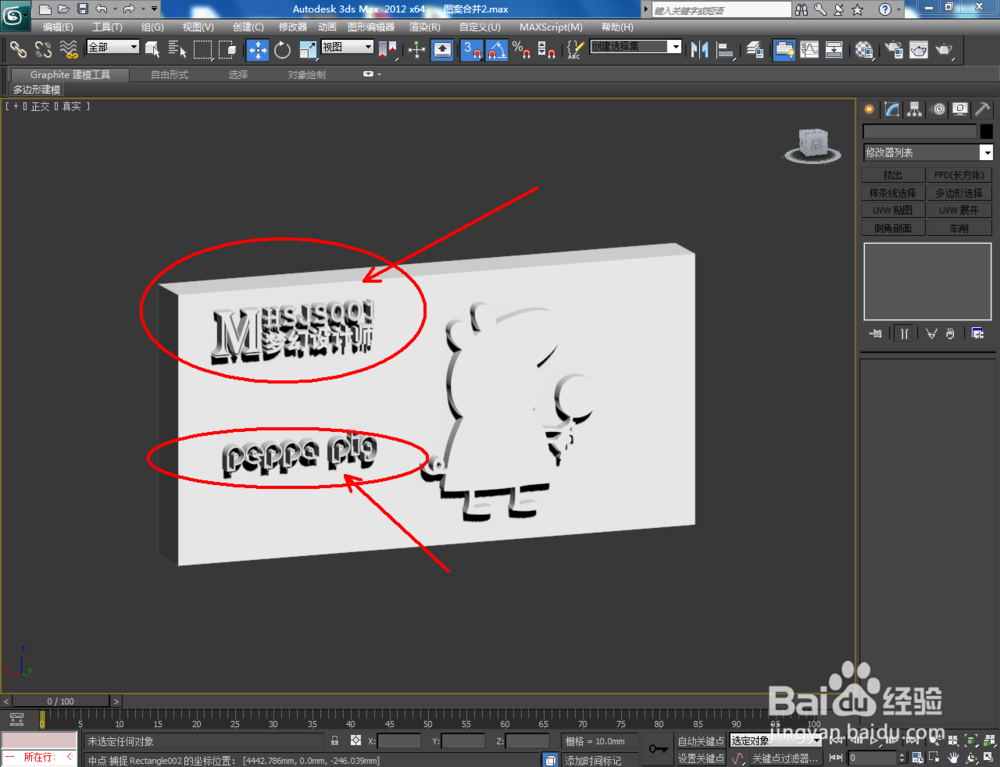Image resolution: width=1000 pixels, height=767 pixels.
Task: Click the 倒角剖面 modifier button
Action: [893, 228]
